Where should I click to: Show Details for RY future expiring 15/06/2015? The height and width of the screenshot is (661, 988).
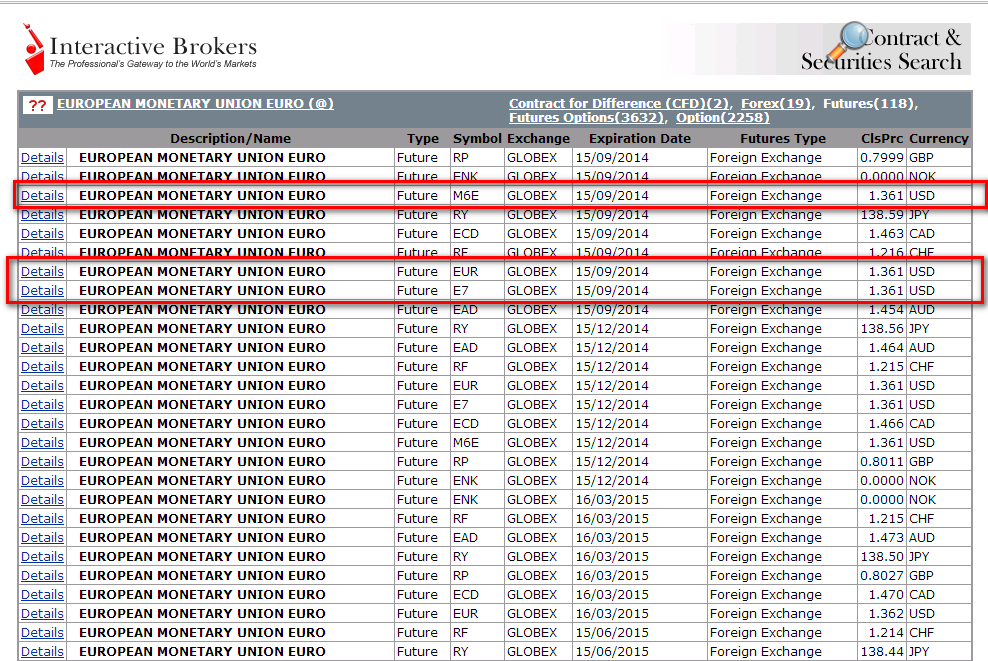[x=42, y=652]
